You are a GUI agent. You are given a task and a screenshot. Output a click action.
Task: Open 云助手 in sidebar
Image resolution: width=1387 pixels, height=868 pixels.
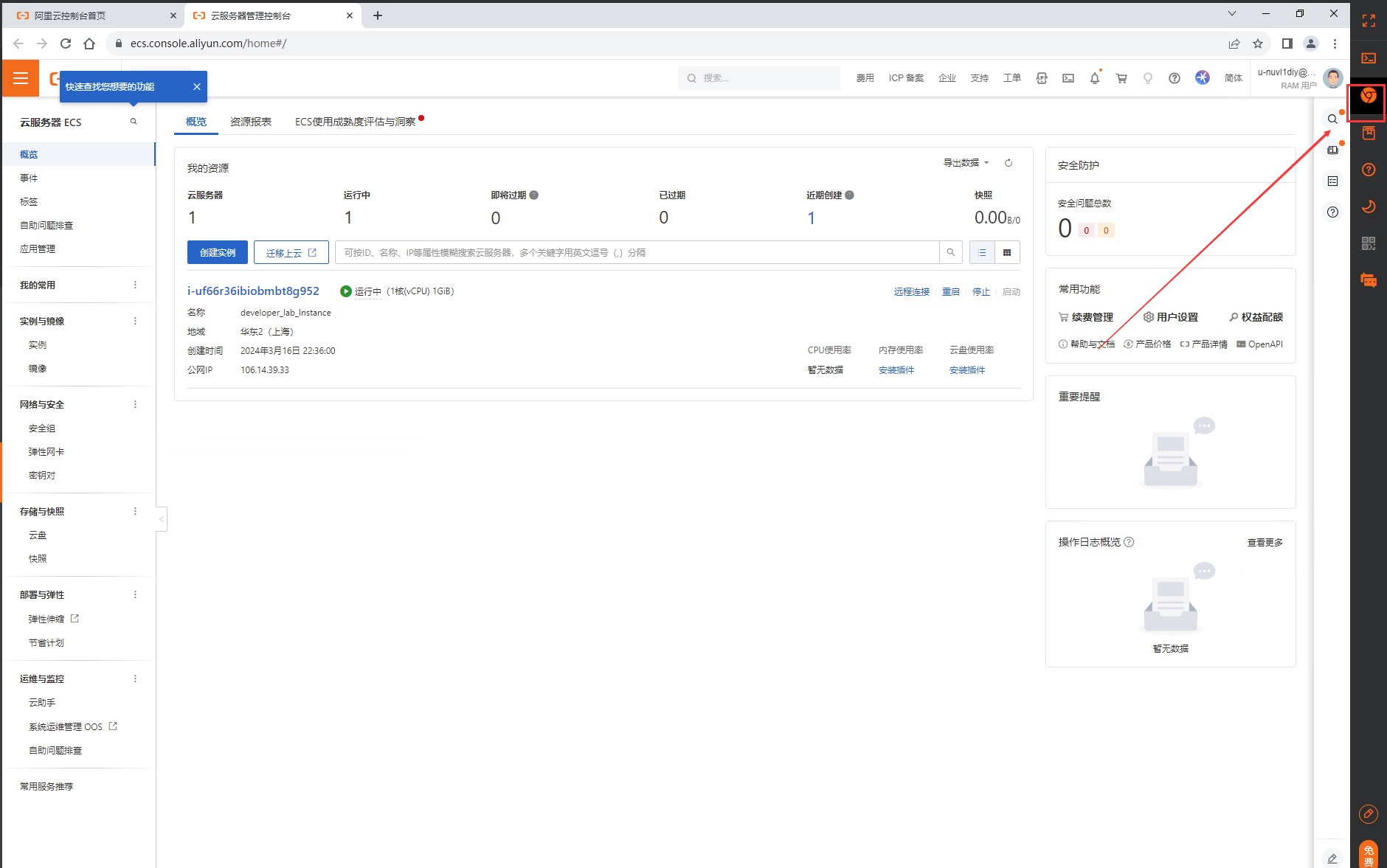[42, 703]
